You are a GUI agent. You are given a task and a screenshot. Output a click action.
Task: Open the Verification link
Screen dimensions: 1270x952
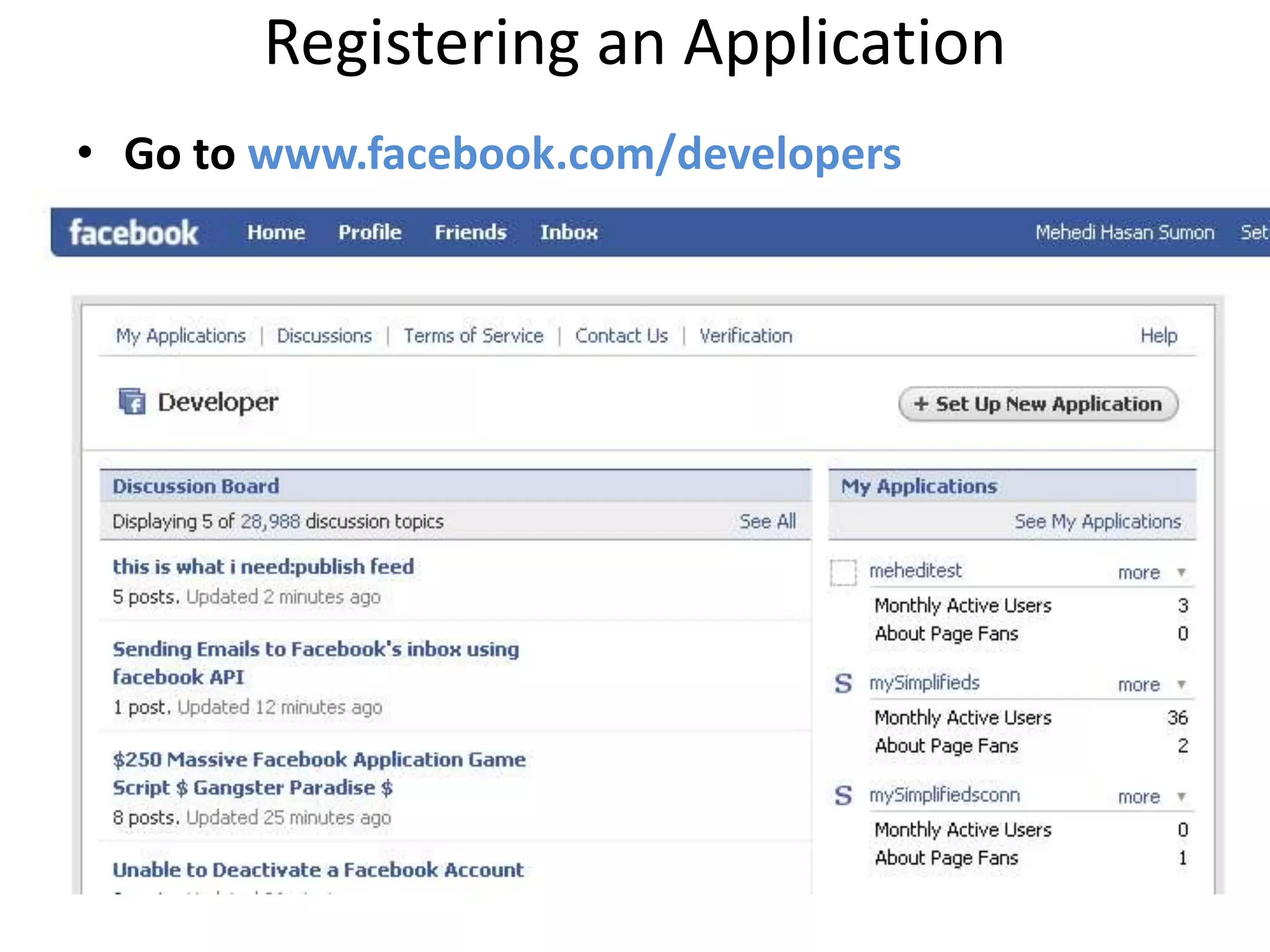tap(746, 336)
